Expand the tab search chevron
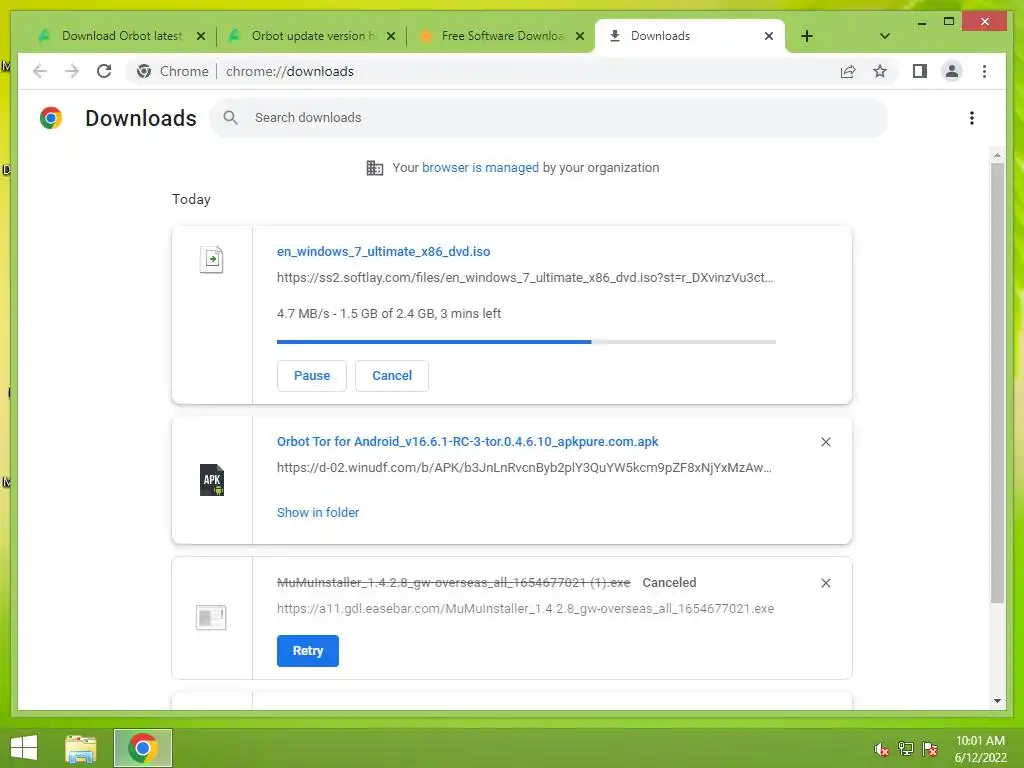Screen dimensions: 1024x768 click(x=884, y=36)
